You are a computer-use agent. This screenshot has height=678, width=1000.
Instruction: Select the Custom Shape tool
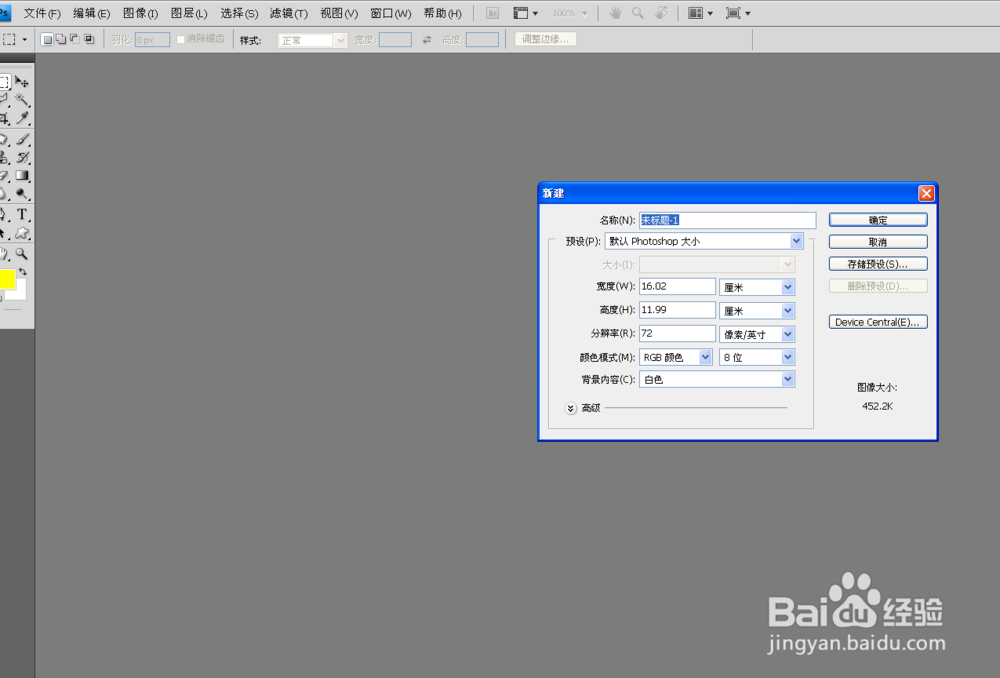[22, 233]
